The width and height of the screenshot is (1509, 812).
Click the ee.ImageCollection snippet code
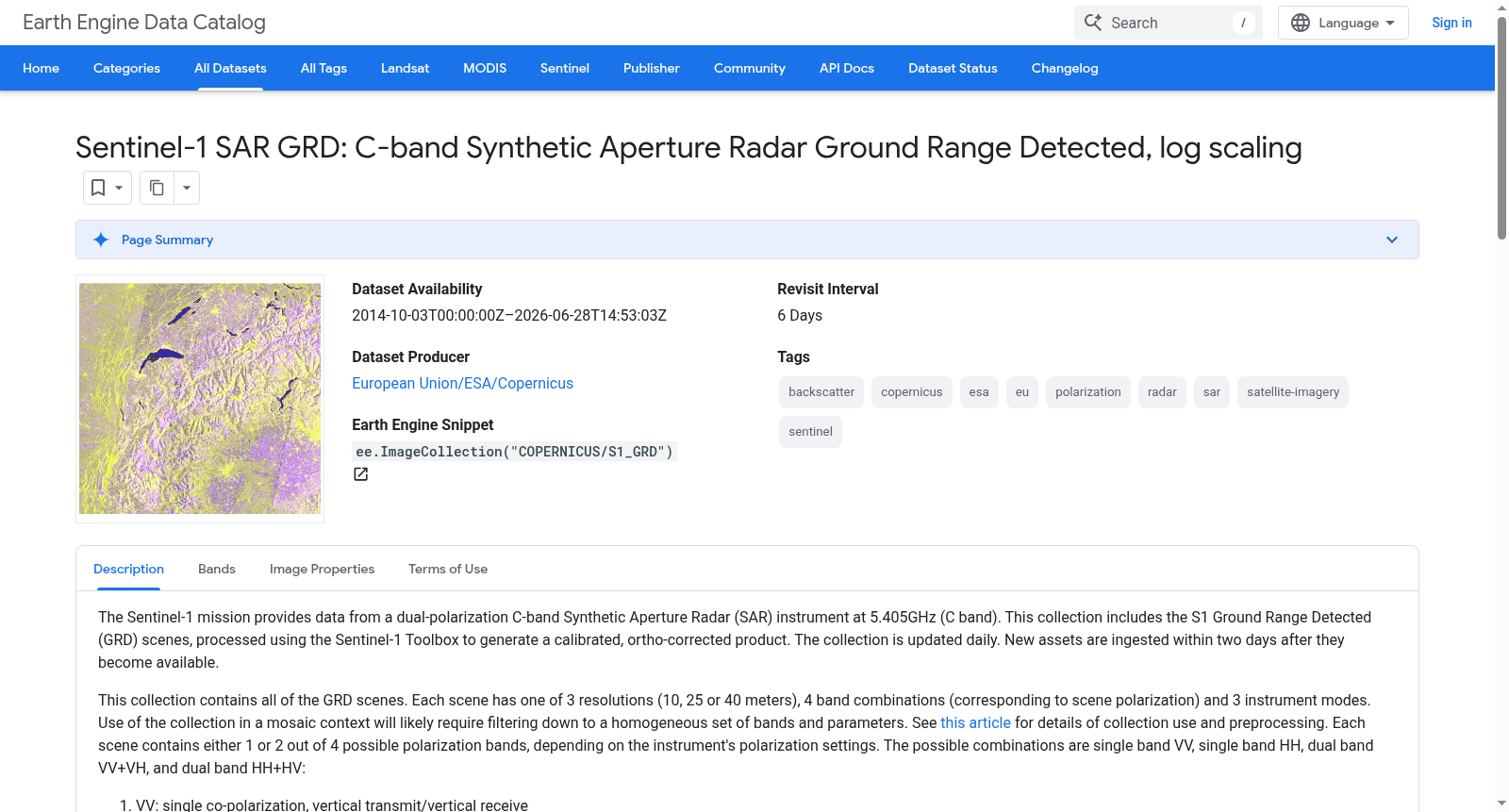[x=514, y=452]
